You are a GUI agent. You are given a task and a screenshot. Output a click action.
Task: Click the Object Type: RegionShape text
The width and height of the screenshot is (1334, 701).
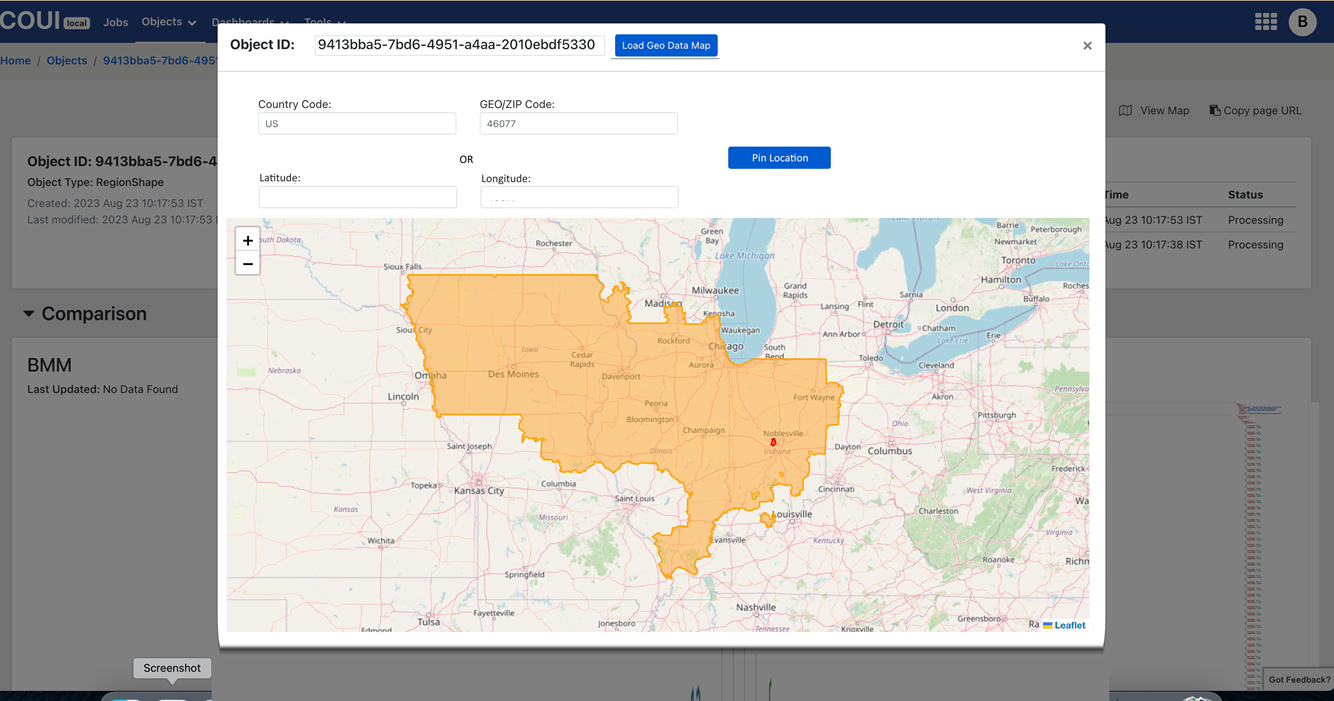tap(95, 183)
